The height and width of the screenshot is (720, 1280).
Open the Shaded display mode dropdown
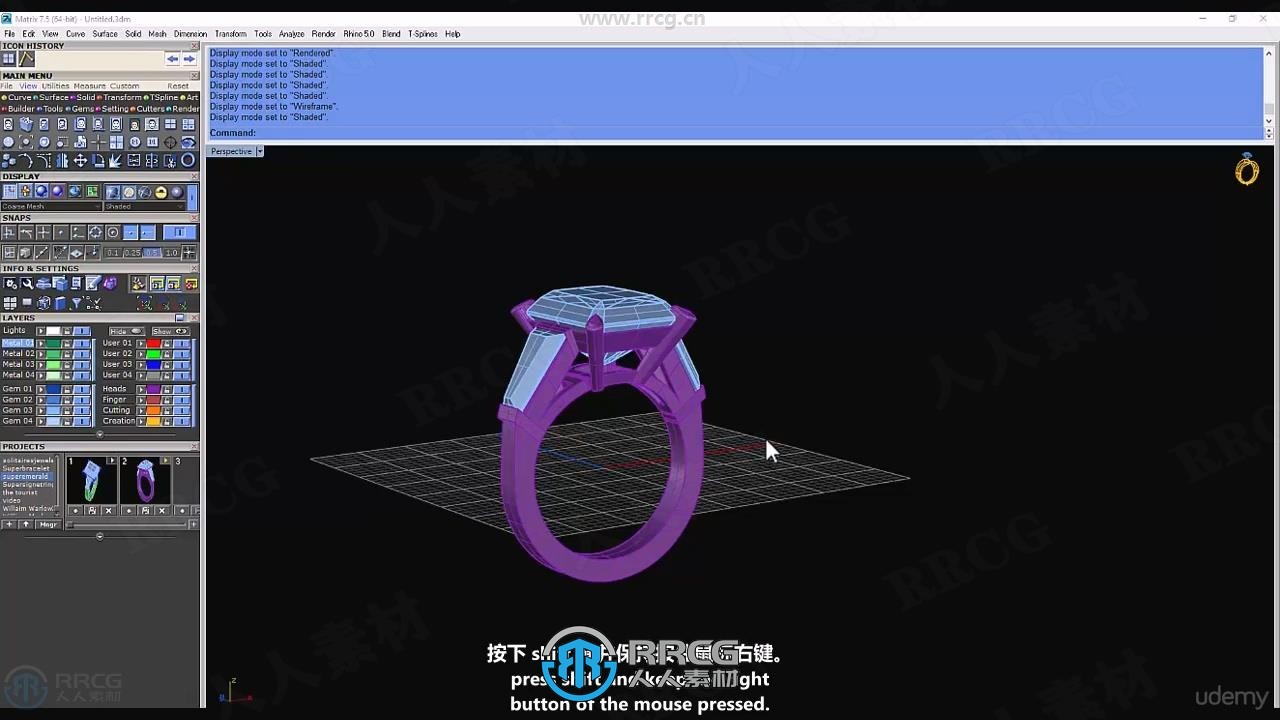[145, 206]
